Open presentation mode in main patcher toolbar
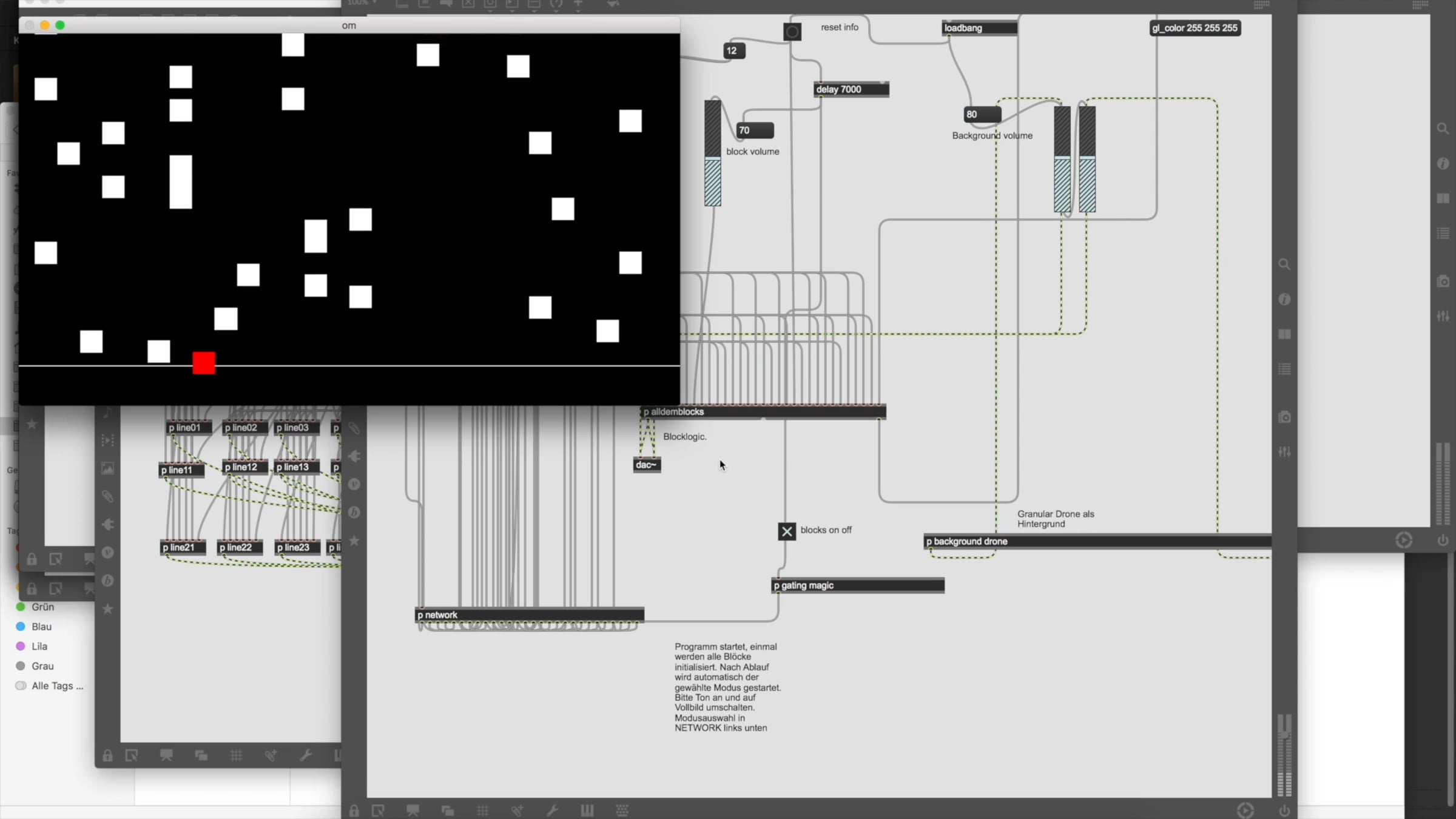1456x819 pixels. (x=413, y=811)
